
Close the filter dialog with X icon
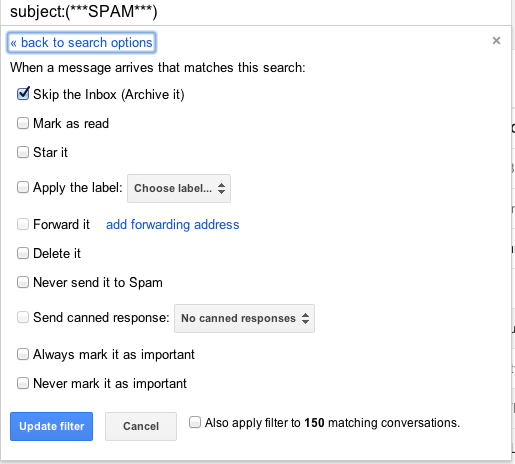point(496,41)
